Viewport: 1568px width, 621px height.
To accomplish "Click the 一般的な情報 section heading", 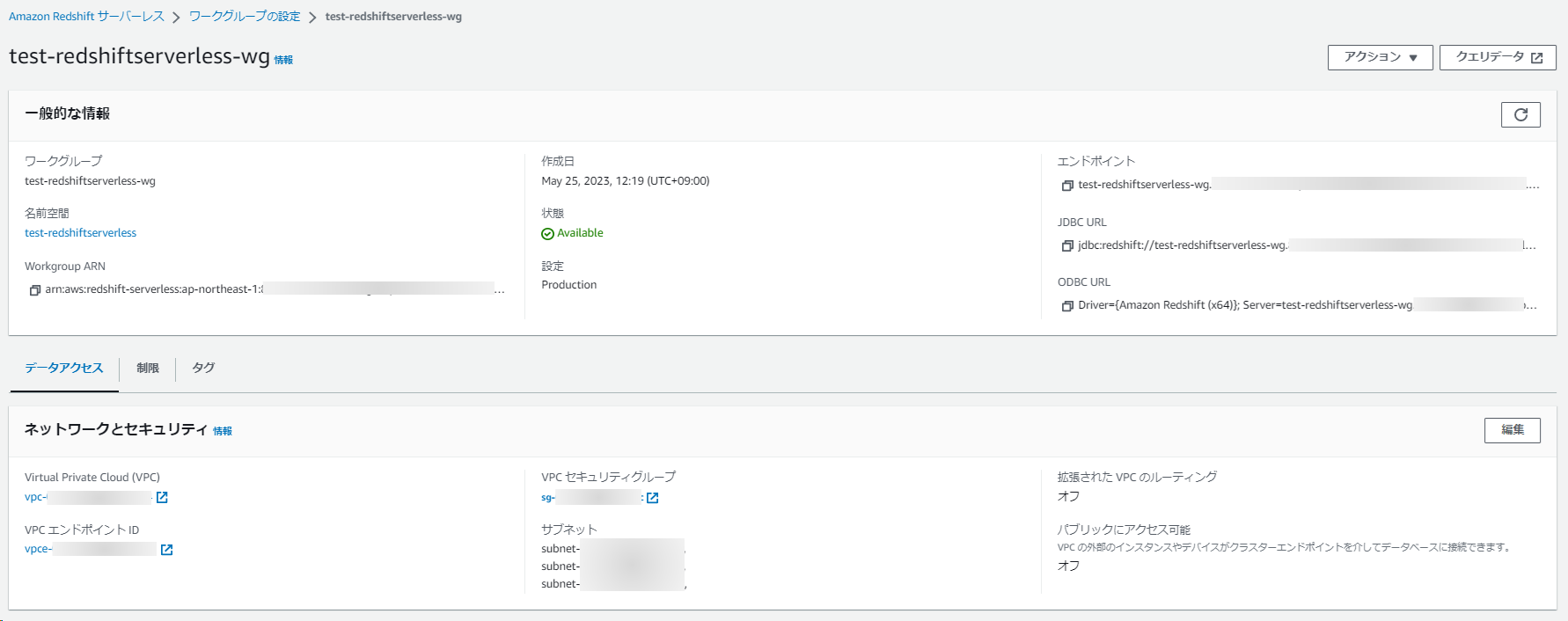I will (67, 113).
